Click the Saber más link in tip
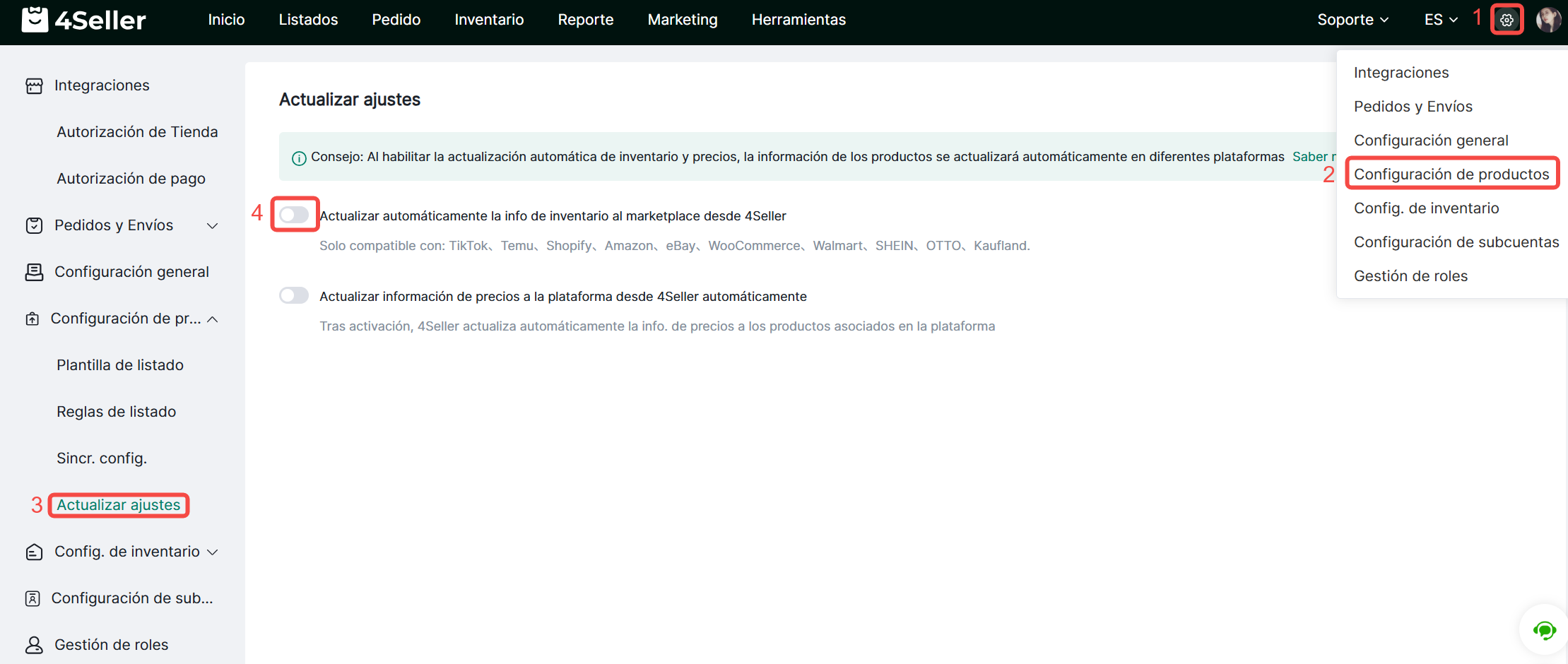Screen dimensions: 1568x664 pyautogui.click(x=1313, y=157)
